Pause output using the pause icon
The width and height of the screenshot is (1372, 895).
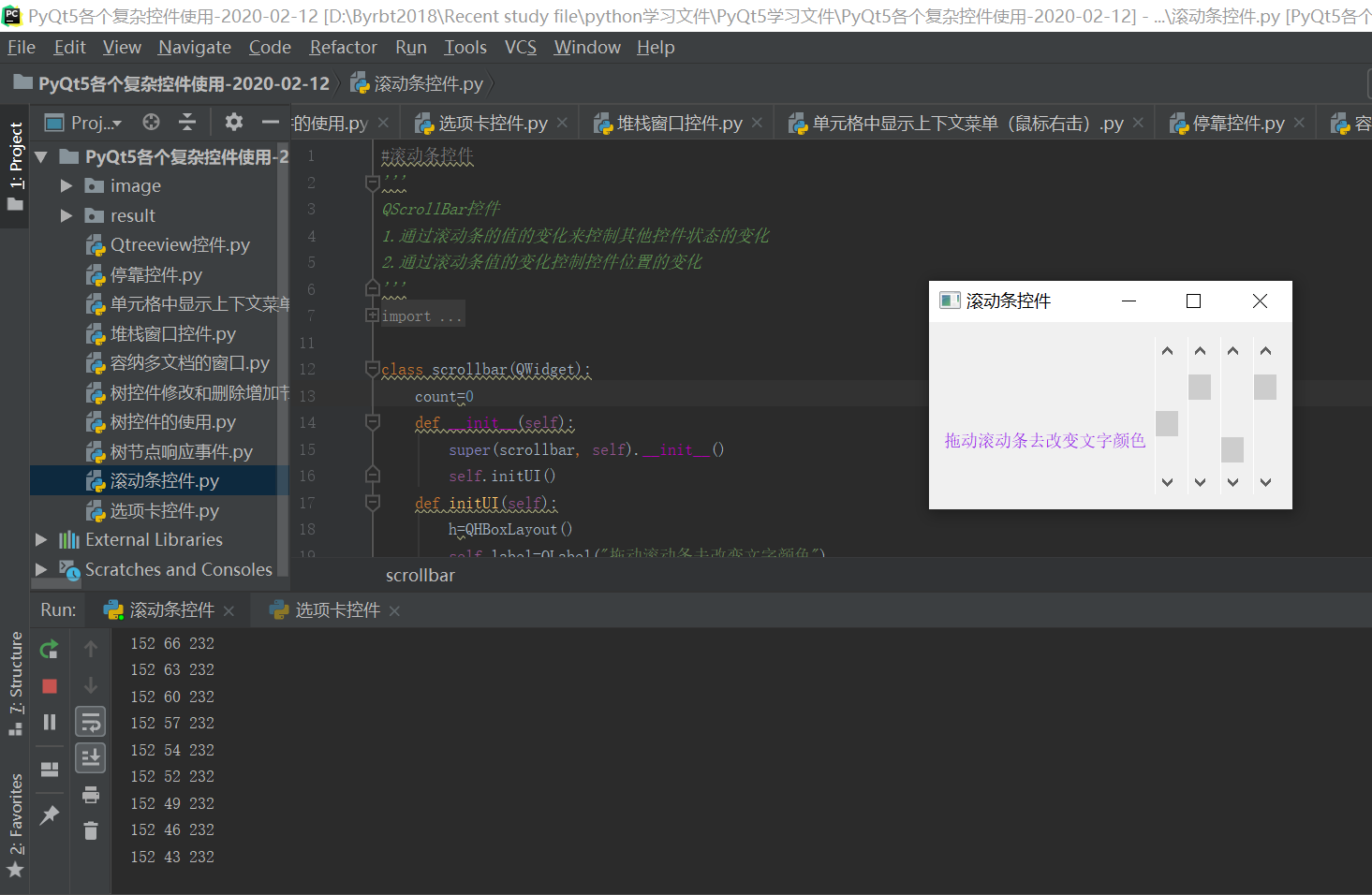(50, 722)
